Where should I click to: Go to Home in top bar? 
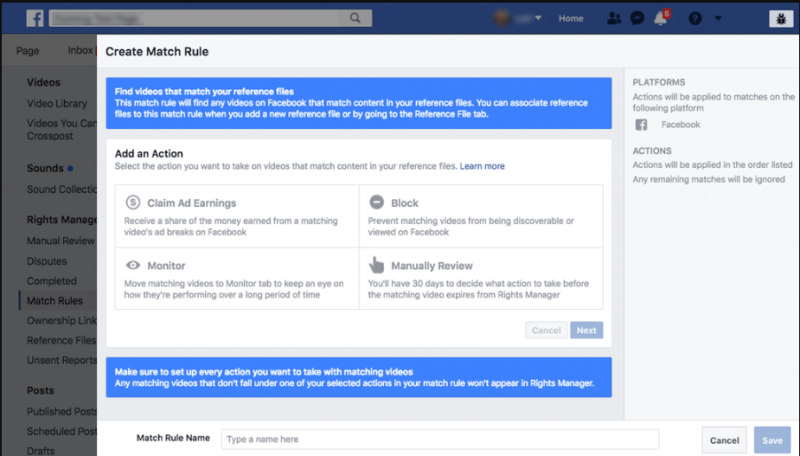point(570,18)
